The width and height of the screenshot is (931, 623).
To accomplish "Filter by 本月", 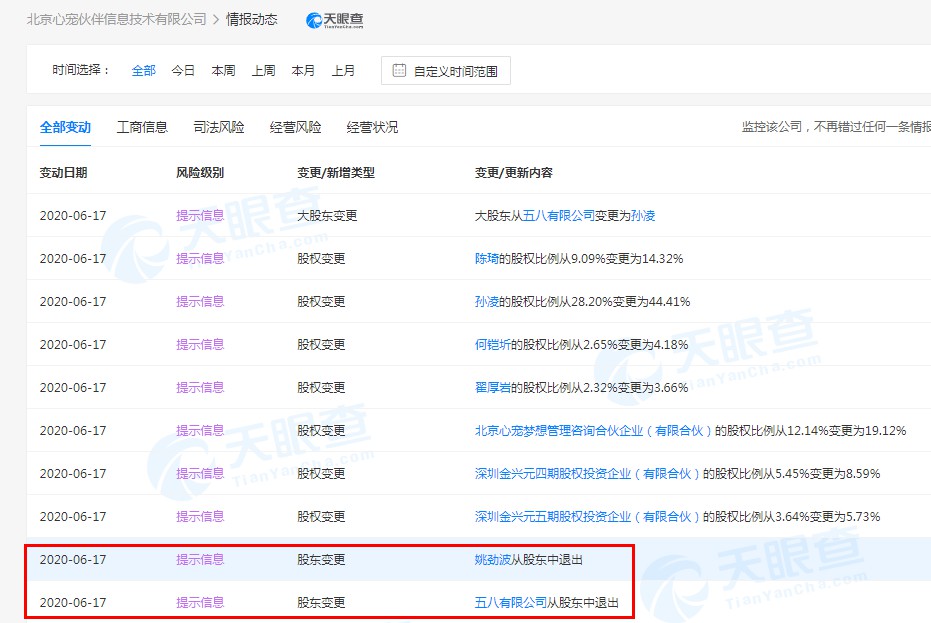I will tap(303, 71).
